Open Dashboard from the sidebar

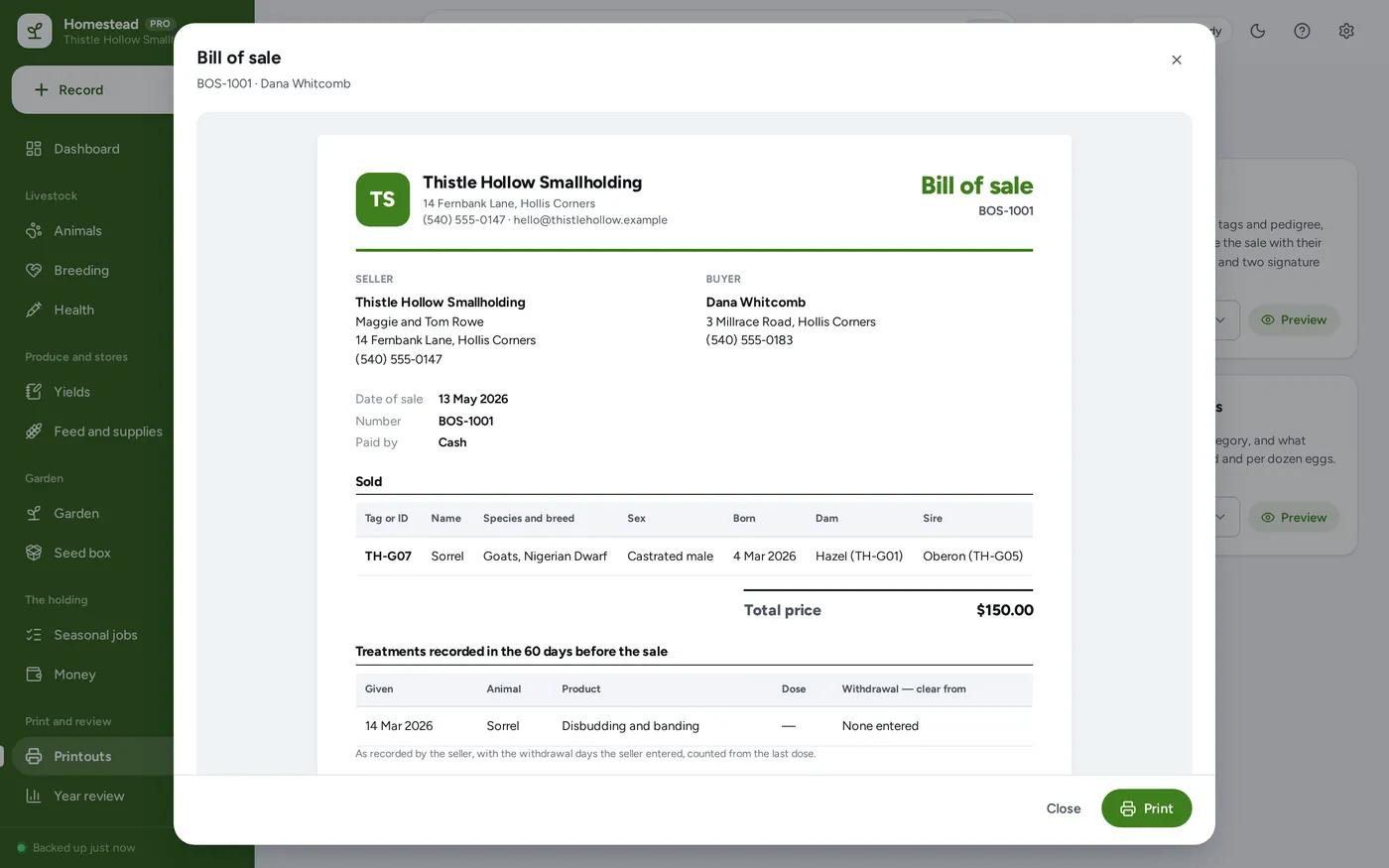87,149
